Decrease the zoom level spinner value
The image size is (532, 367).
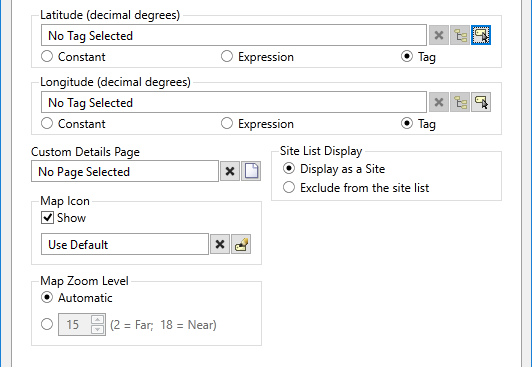tap(97, 329)
